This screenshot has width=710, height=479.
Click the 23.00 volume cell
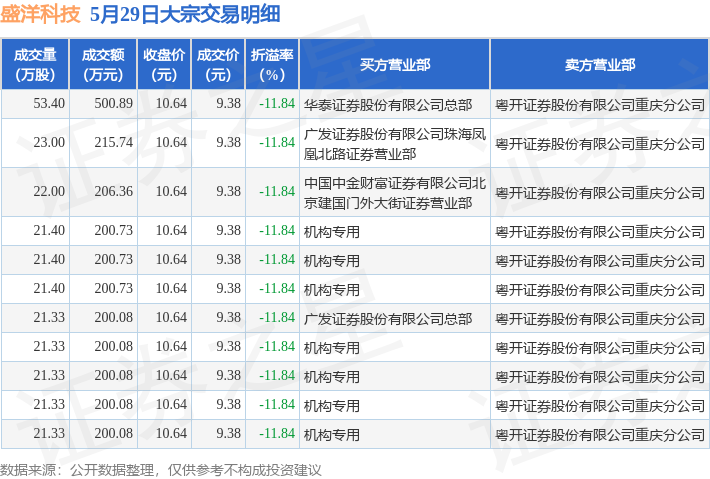coord(35,143)
